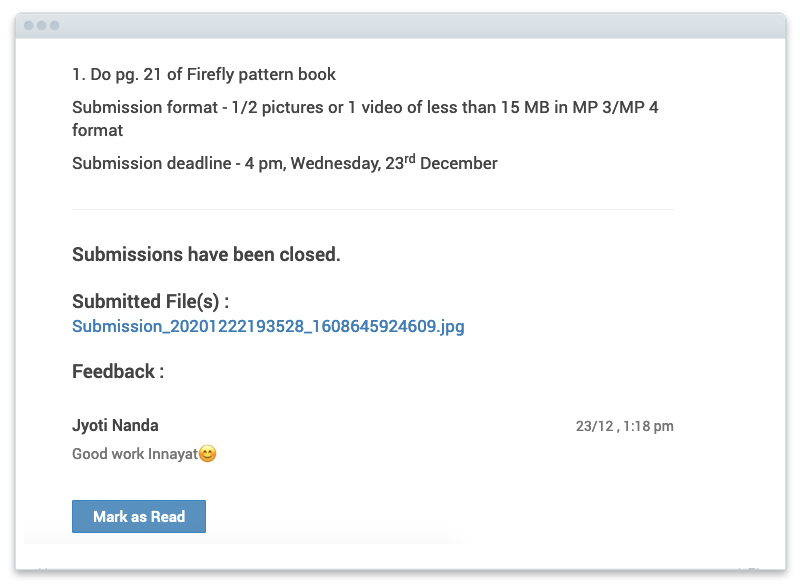This screenshot has width=800, height=587.
Task: Click the first grey window dot
Action: 29,25
